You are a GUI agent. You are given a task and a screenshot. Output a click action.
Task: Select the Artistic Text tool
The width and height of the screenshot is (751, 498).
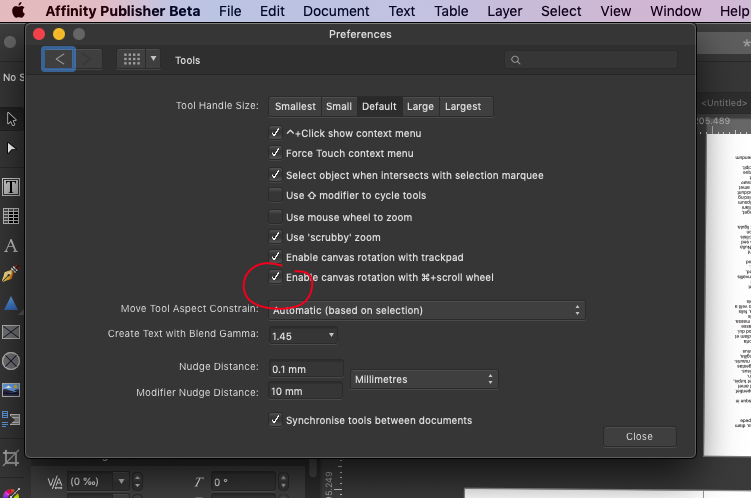pos(11,246)
